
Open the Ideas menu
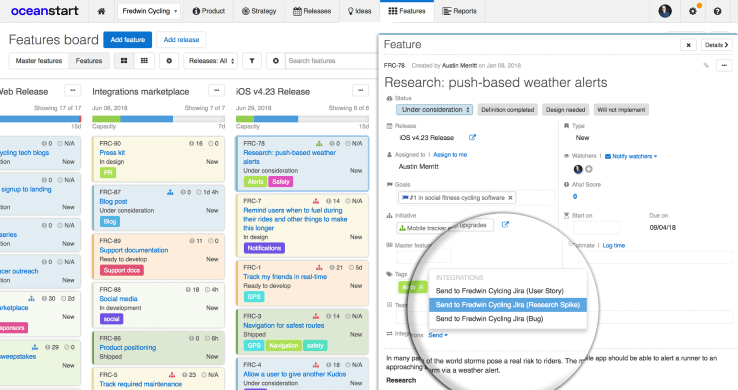pyautogui.click(x=359, y=11)
